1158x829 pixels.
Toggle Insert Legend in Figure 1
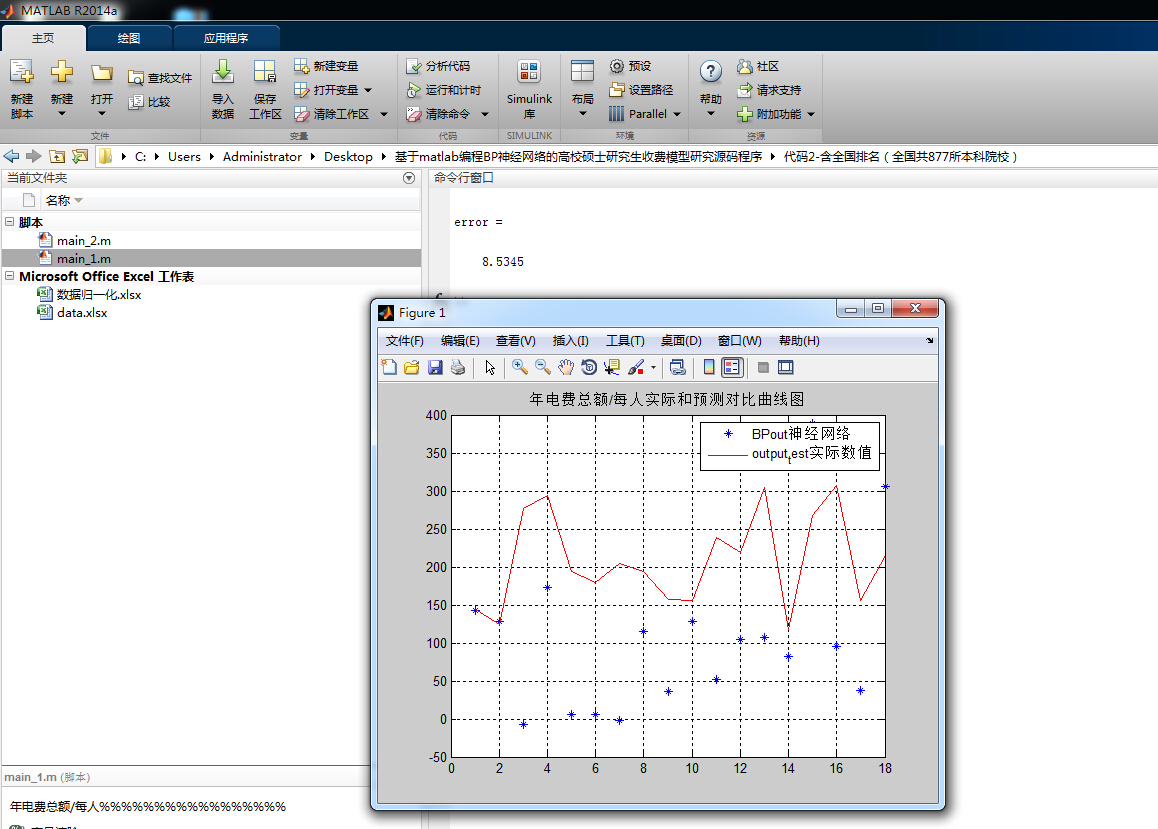(x=732, y=367)
